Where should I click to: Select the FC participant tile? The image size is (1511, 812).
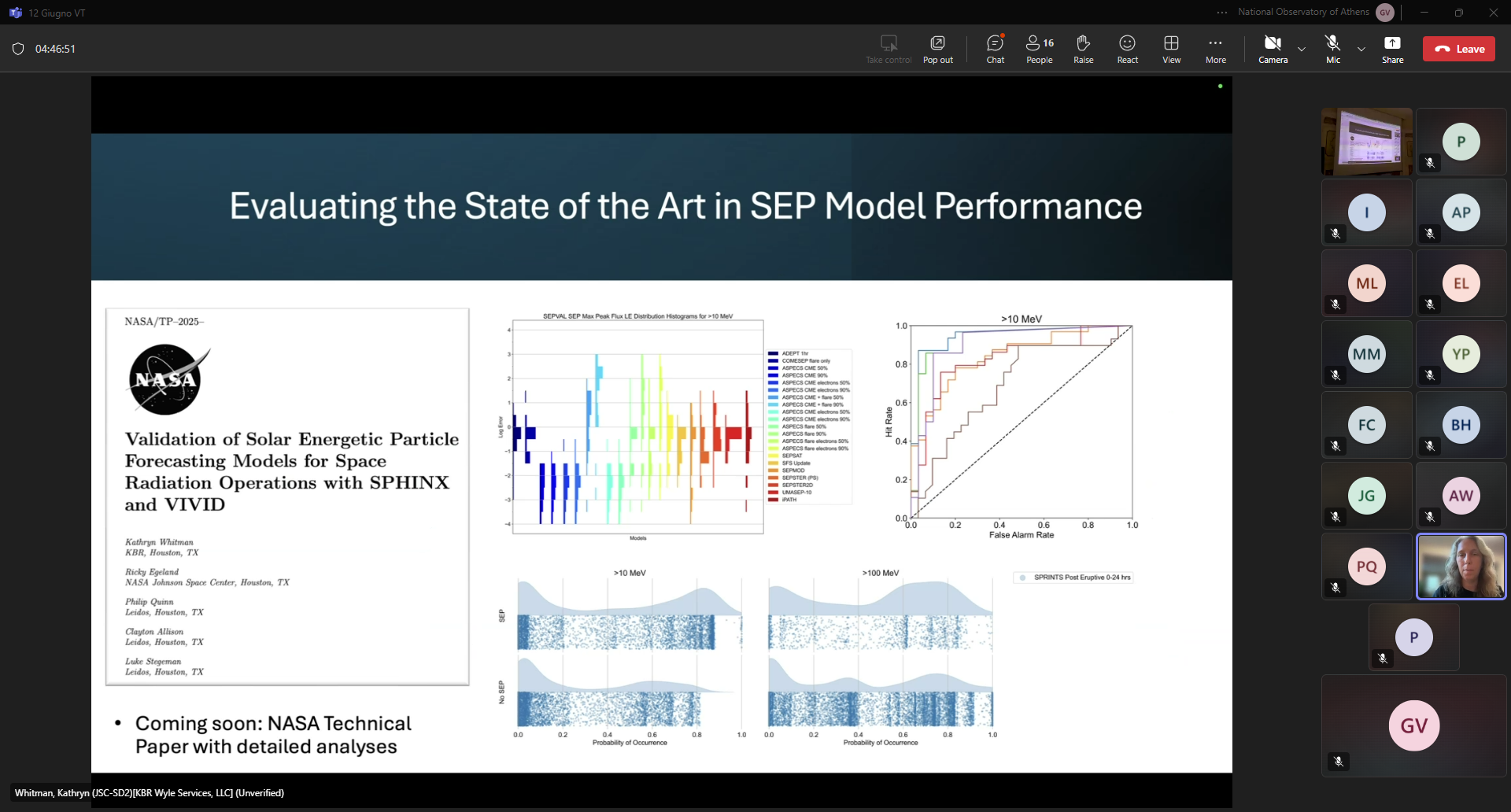click(1367, 425)
